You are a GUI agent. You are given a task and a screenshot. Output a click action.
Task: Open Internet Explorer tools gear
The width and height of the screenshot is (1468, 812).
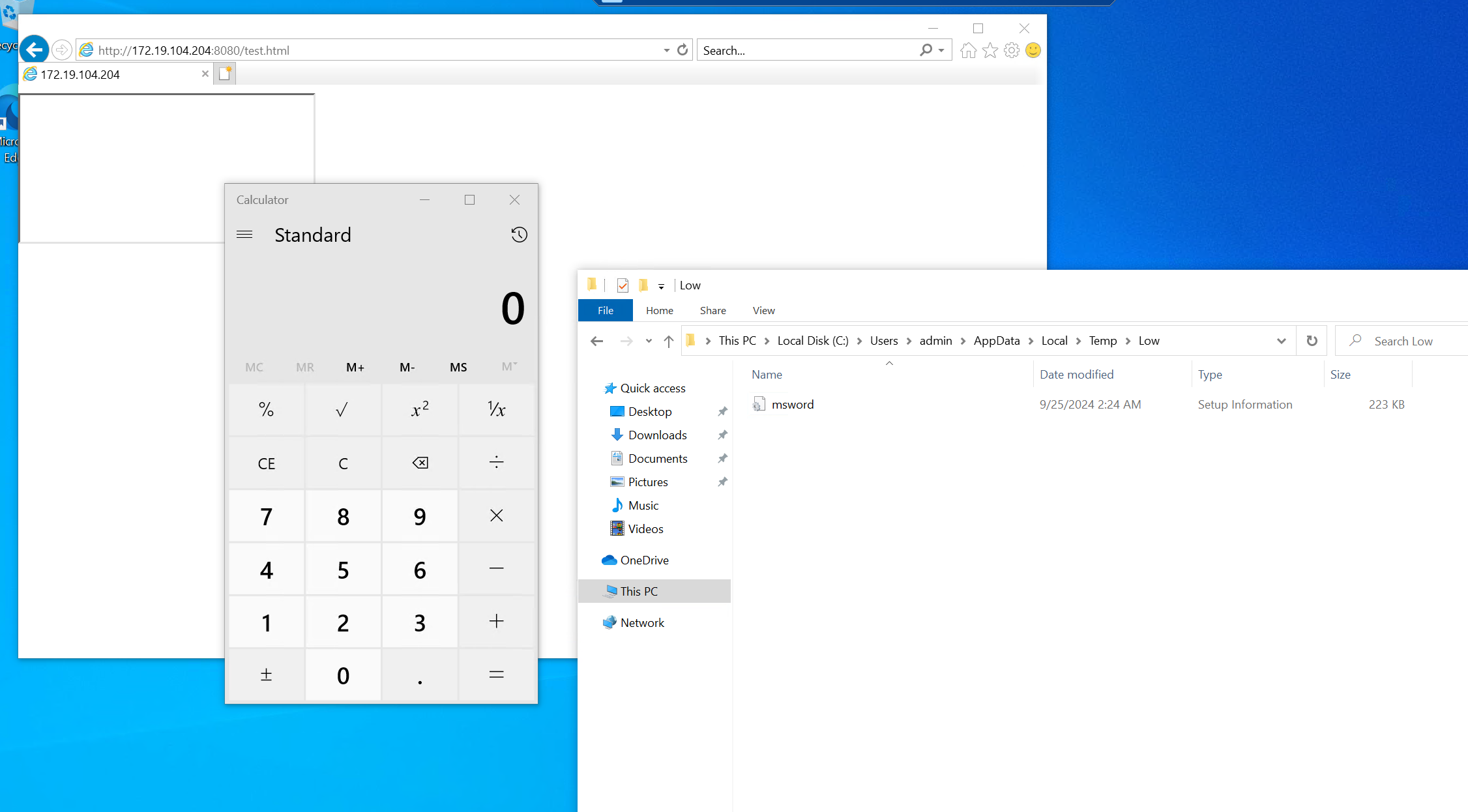(1011, 50)
